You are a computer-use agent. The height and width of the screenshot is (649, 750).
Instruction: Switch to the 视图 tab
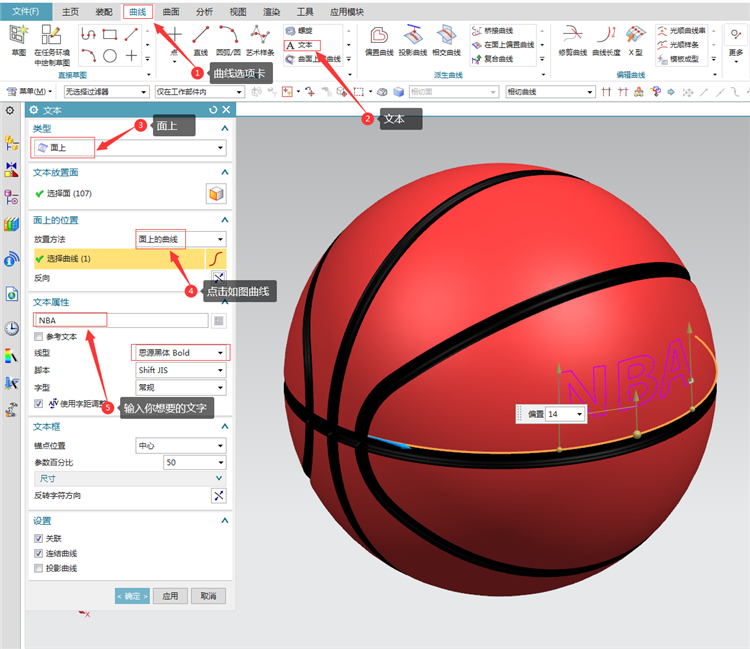coord(238,12)
